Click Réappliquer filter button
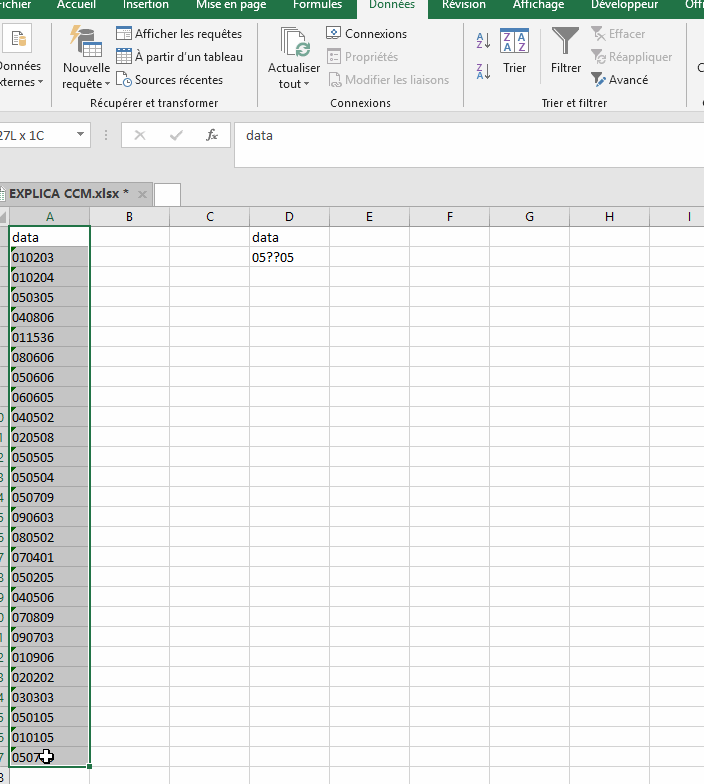This screenshot has width=704, height=784. (631, 56)
